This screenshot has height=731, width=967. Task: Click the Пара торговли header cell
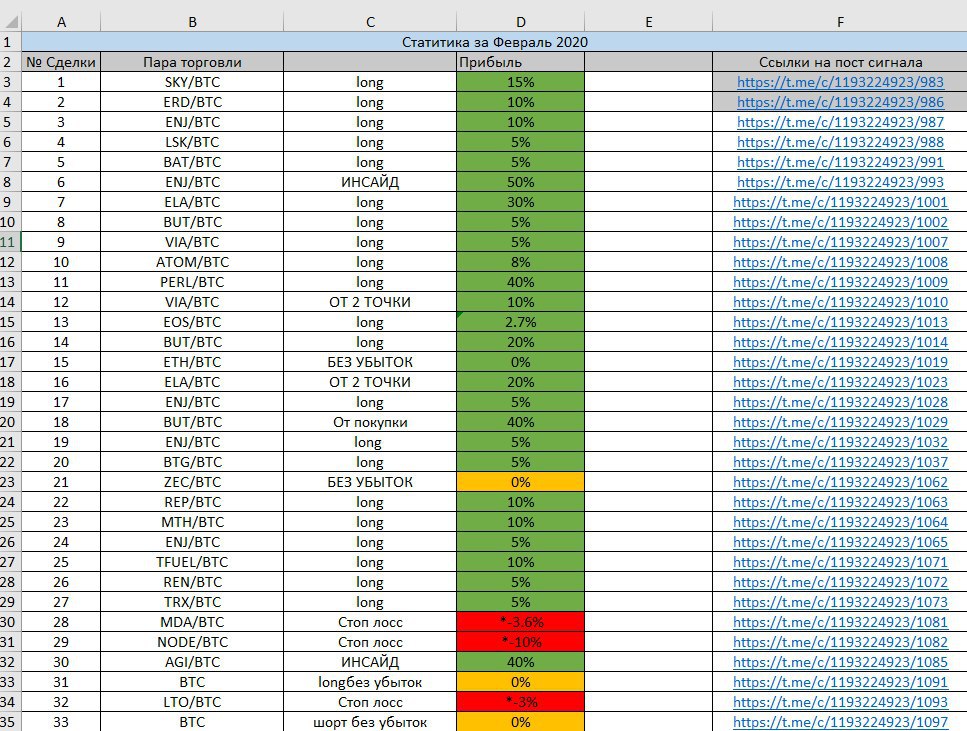tap(192, 62)
